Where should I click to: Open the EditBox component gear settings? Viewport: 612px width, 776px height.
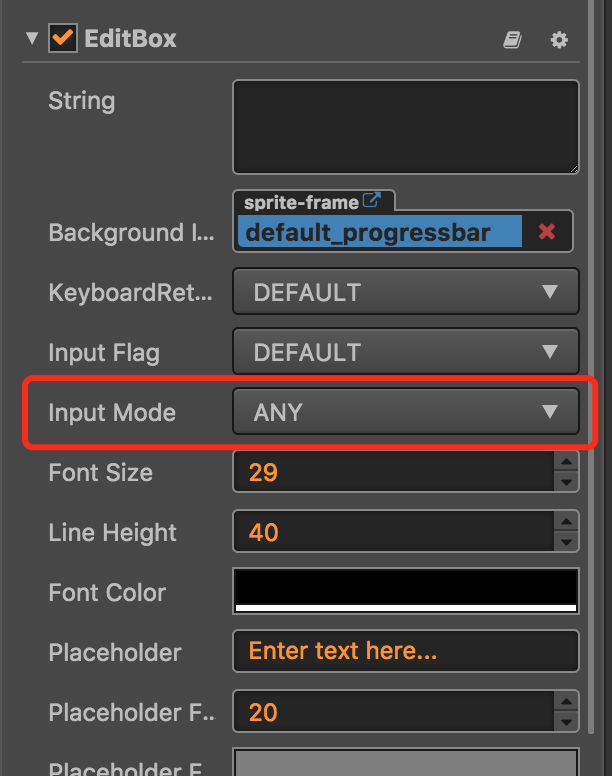coord(559,40)
